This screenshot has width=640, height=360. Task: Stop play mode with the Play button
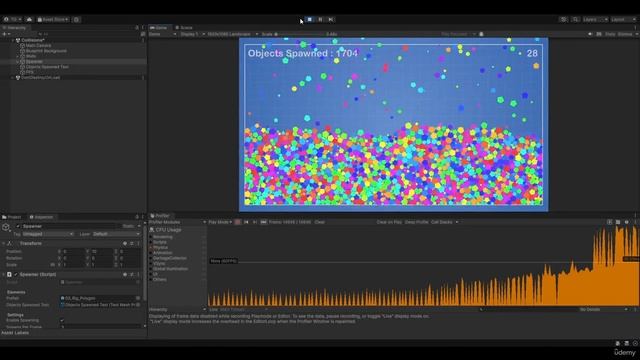[310, 19]
